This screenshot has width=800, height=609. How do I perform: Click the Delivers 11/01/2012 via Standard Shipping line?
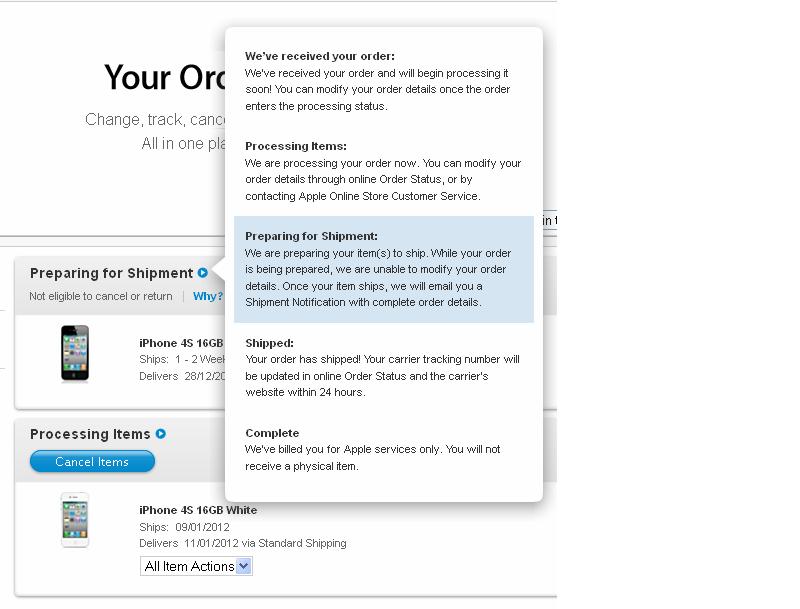[243, 543]
